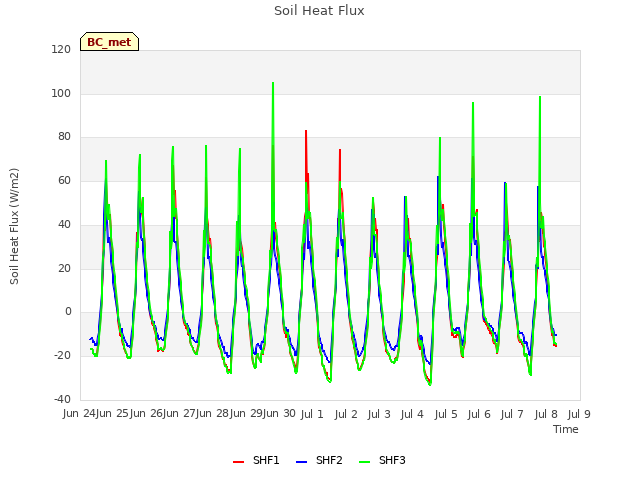Image resolution: width=640 pixels, height=480 pixels.
Task: Click the red SHF1 legend swatch
Action: (x=238, y=461)
